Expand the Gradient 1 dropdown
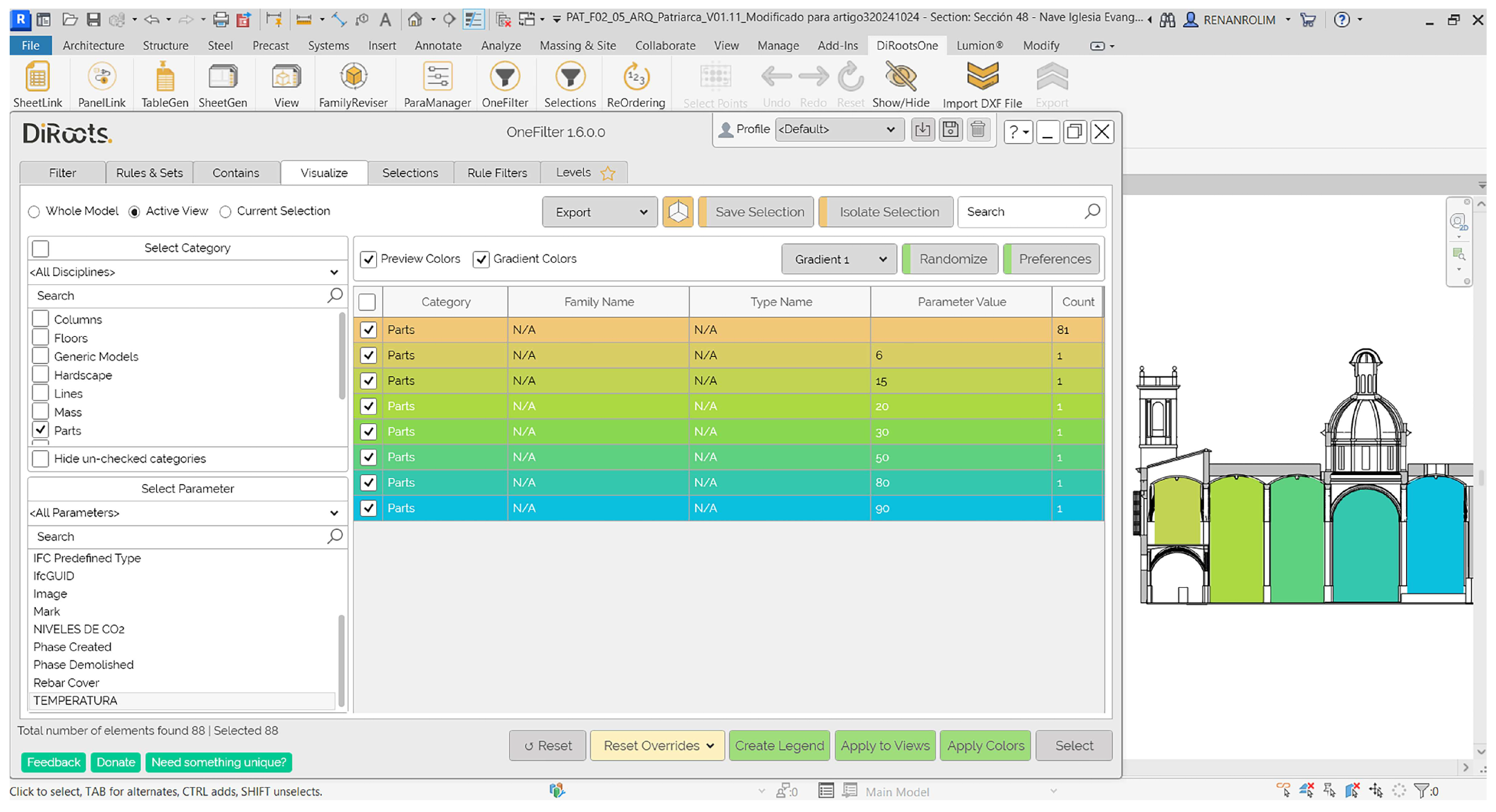 [x=839, y=259]
